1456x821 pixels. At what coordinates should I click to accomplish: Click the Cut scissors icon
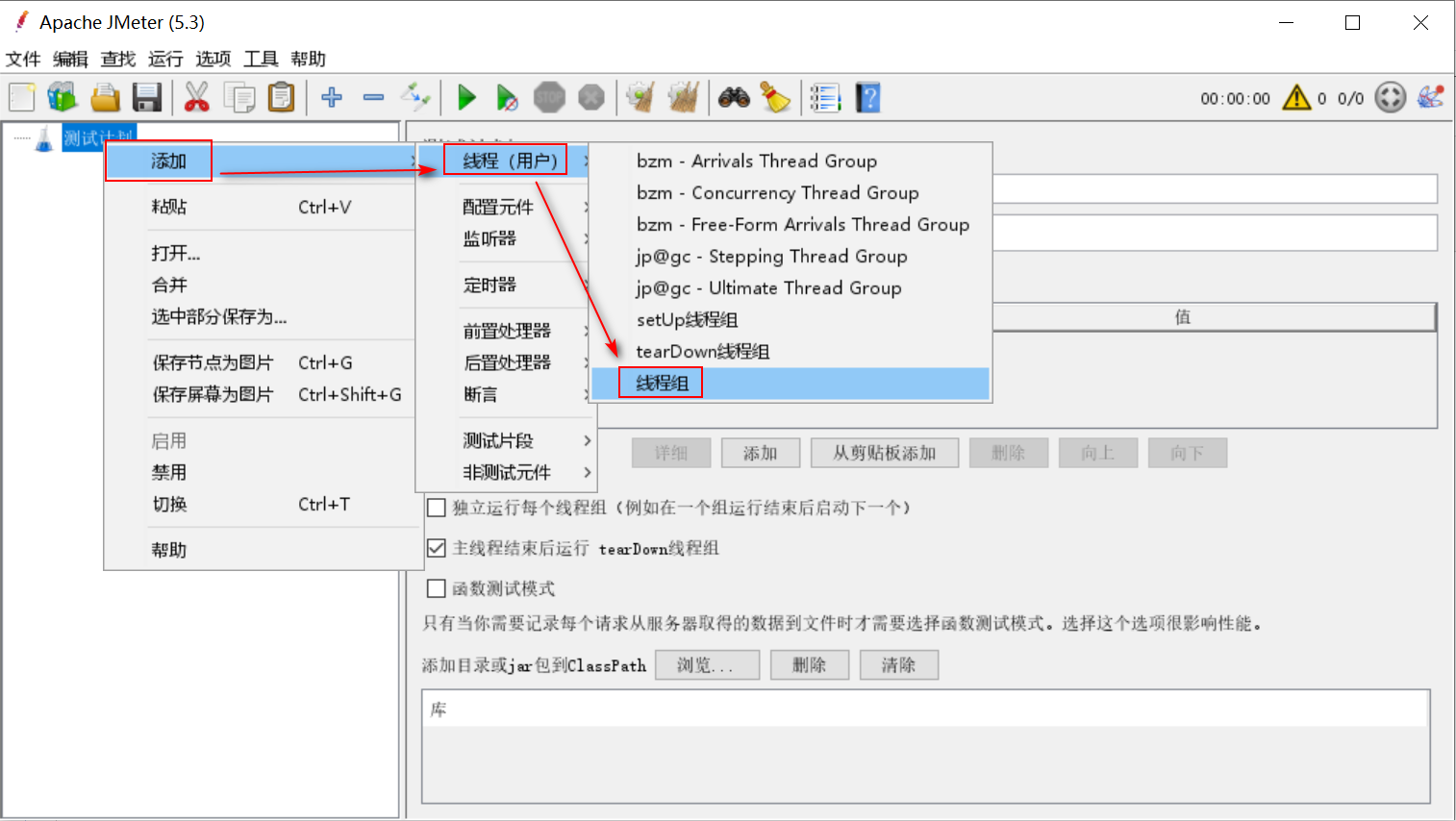tap(197, 97)
